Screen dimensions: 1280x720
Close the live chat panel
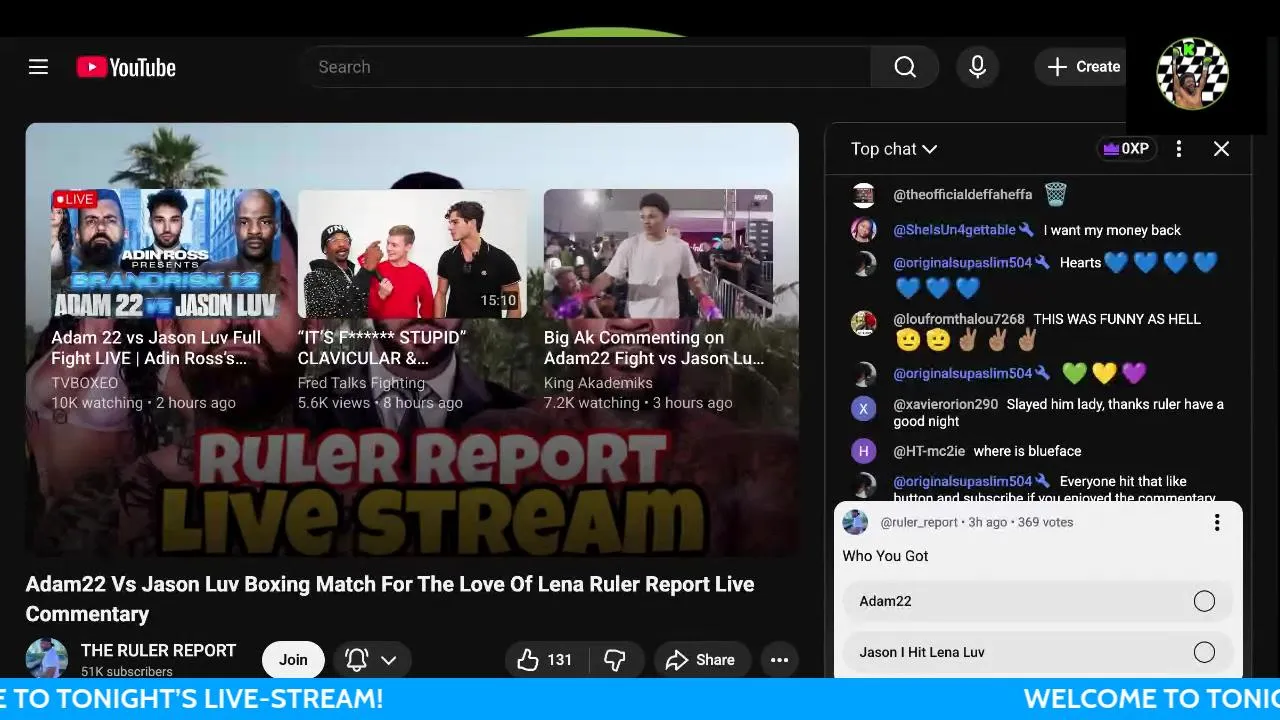1221,149
